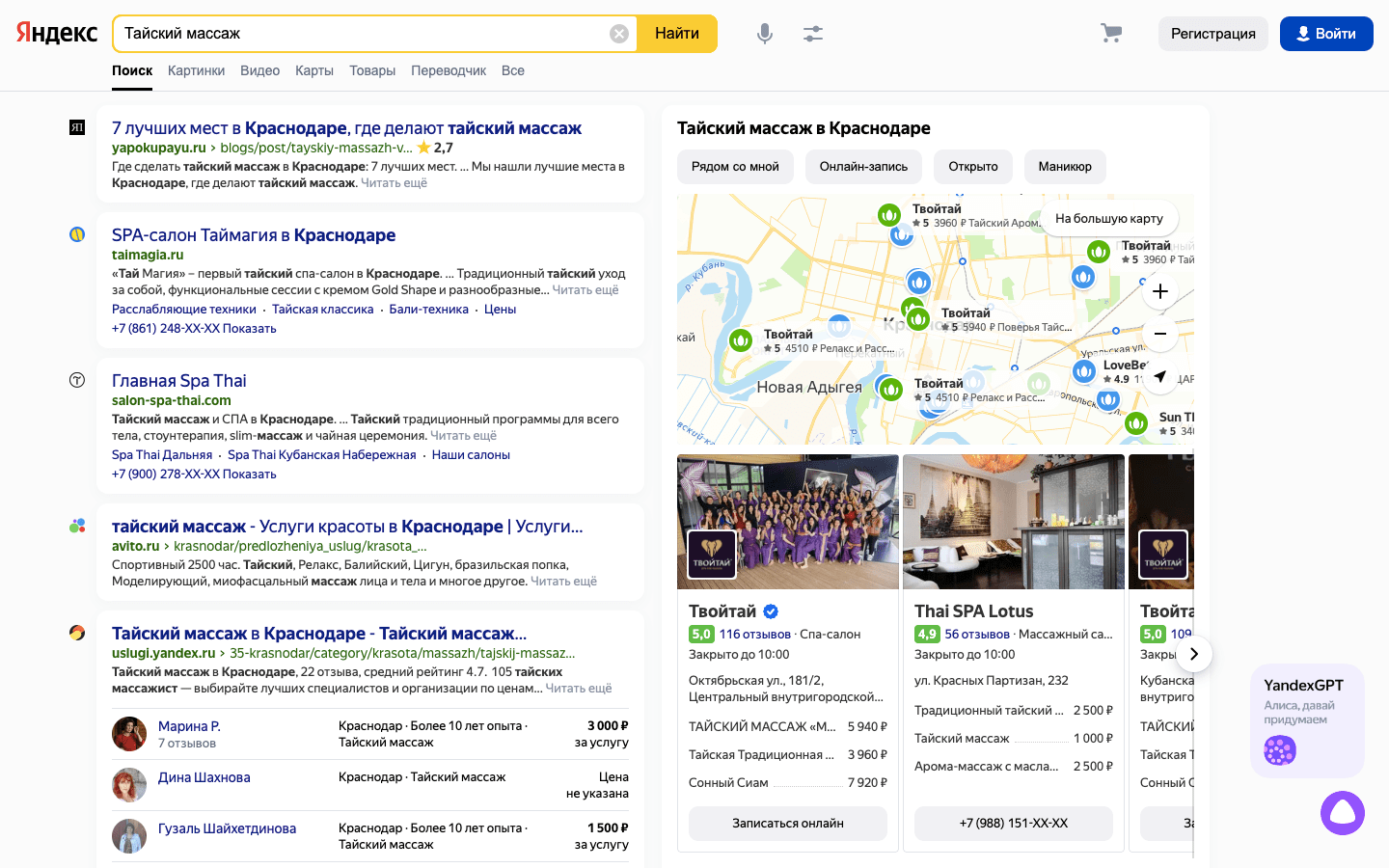The height and width of the screenshot is (868, 1389).
Task: Show next salon cards with arrow
Action: (x=1194, y=654)
